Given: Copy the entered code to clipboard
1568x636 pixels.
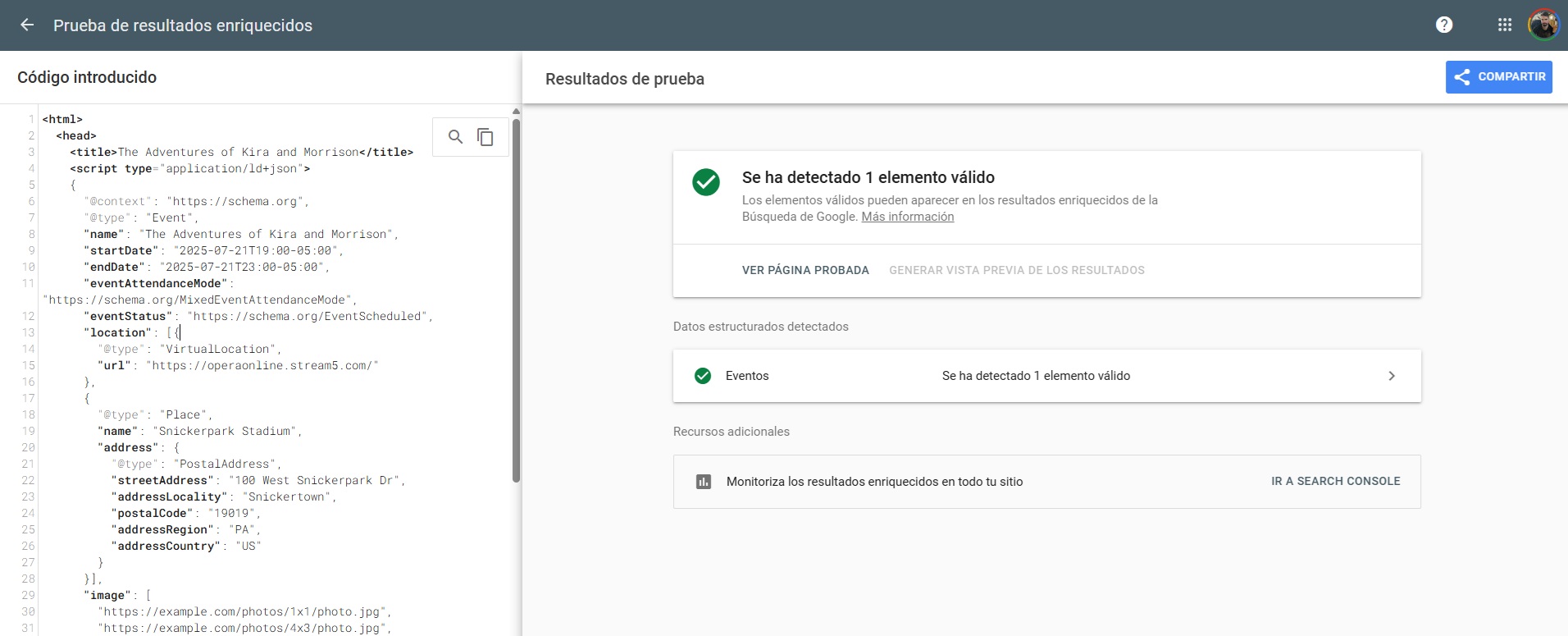Looking at the screenshot, I should (485, 137).
